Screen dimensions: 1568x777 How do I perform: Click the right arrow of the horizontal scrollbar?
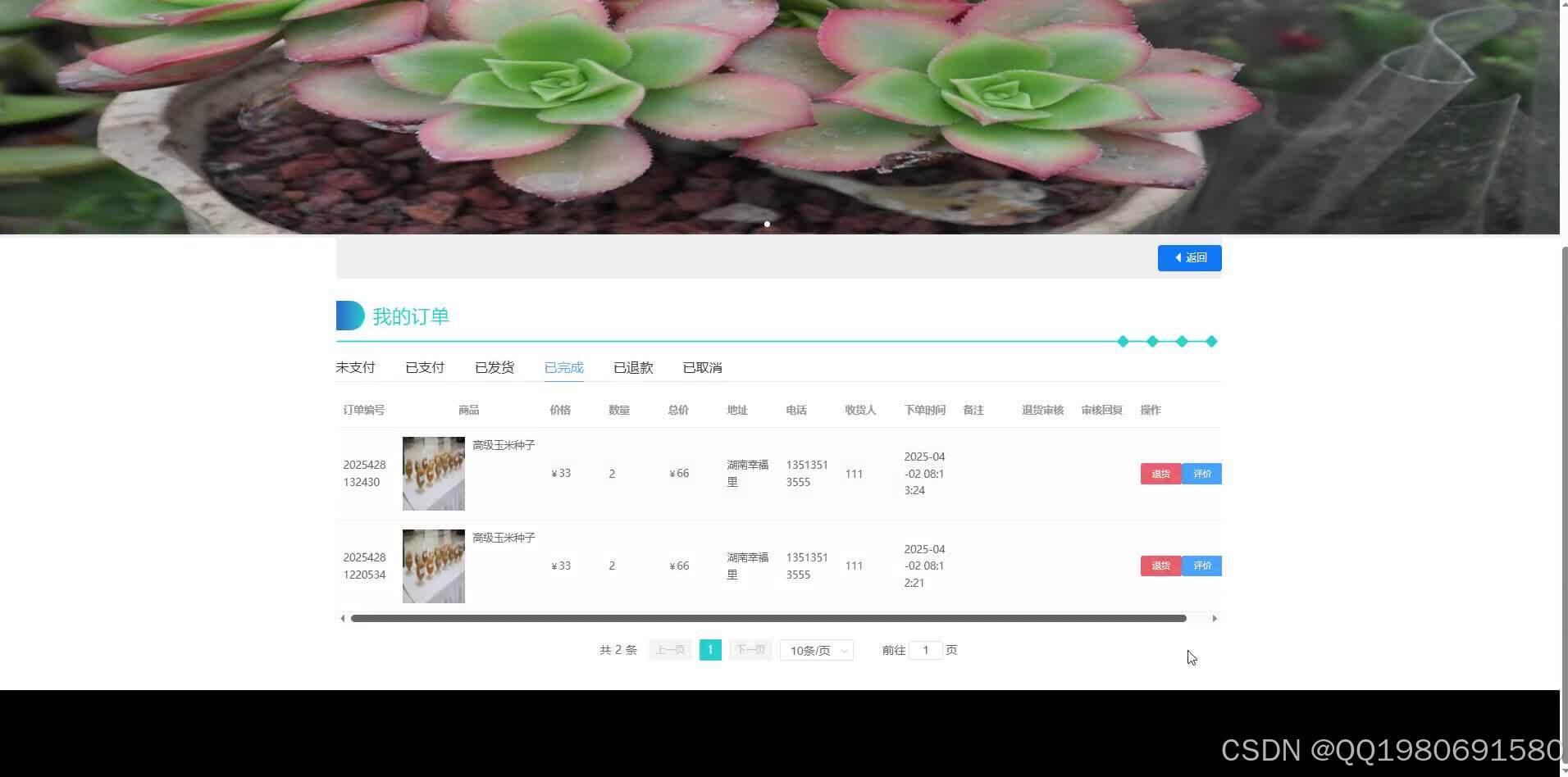[x=1214, y=618]
